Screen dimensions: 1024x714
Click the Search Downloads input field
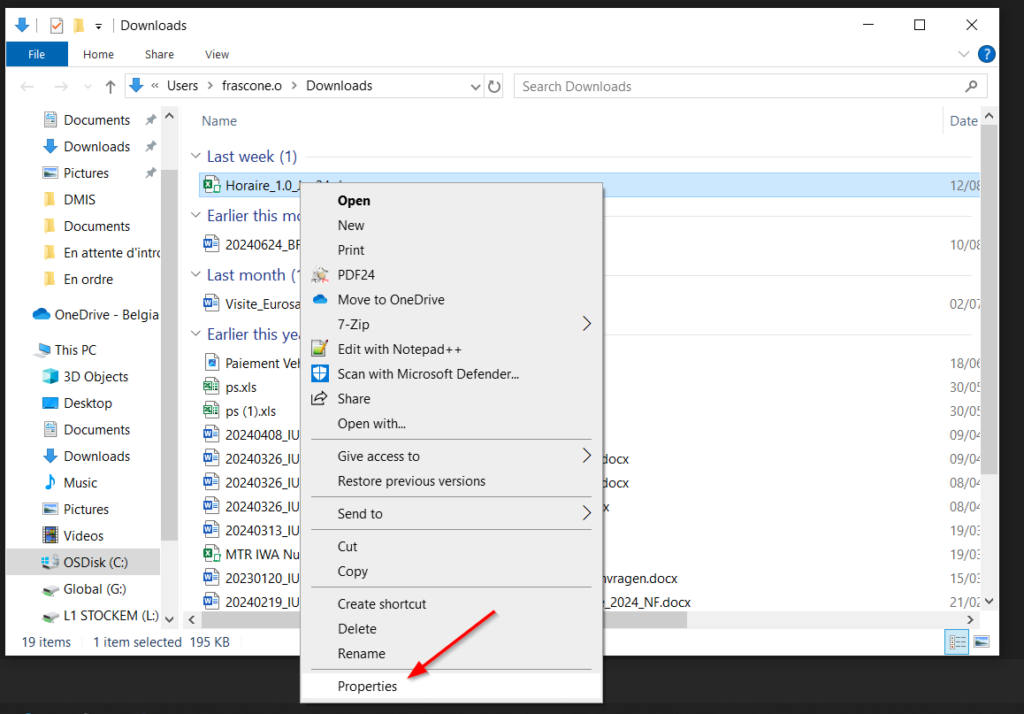pos(740,86)
